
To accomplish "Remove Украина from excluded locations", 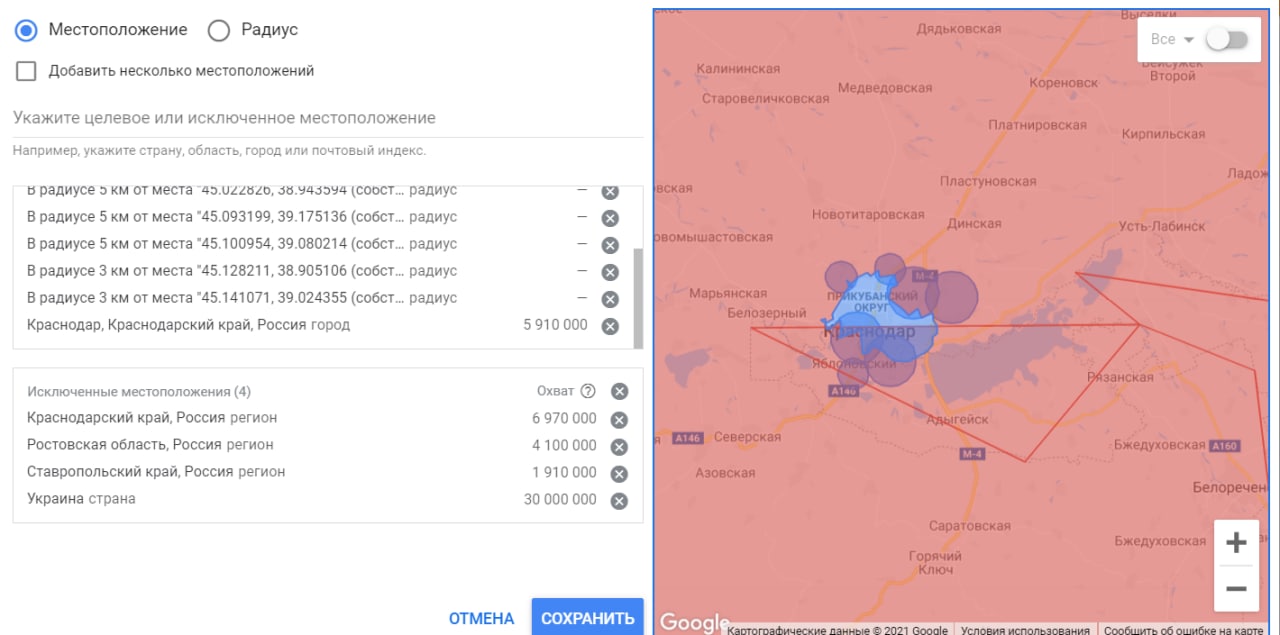I will click(x=619, y=501).
